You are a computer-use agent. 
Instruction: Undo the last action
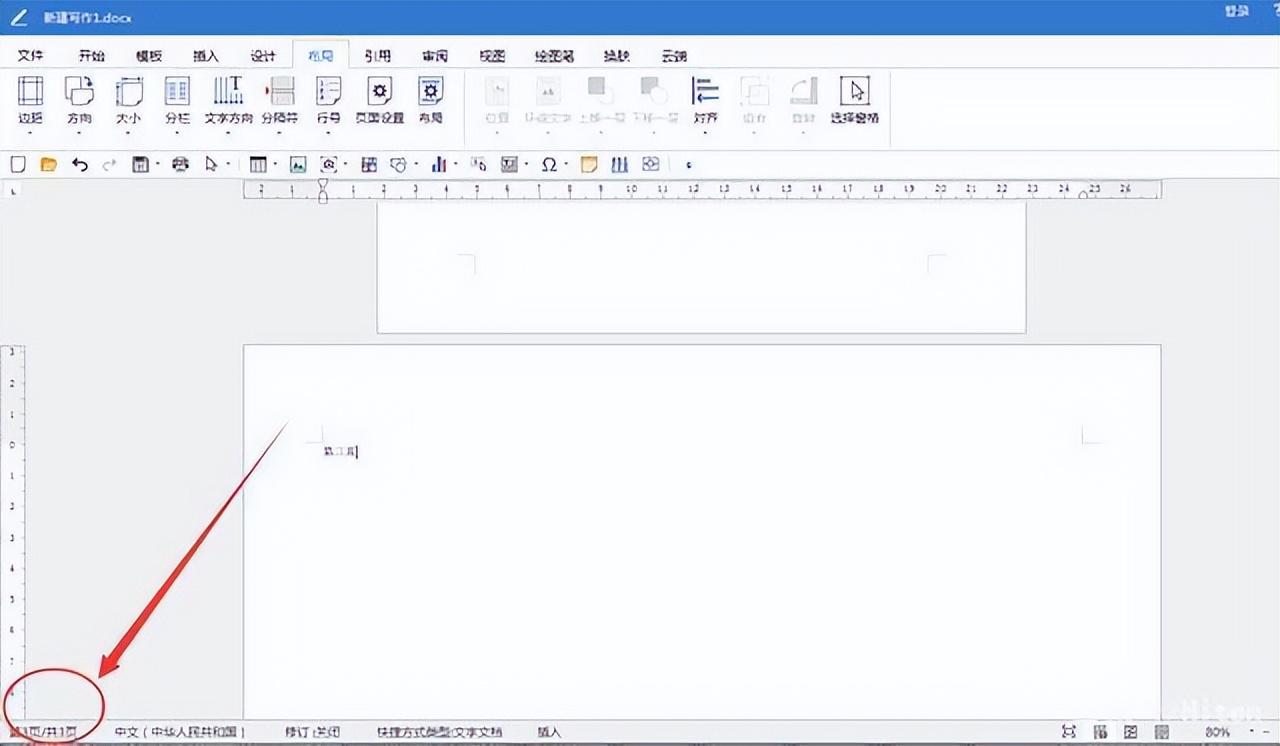coord(80,164)
